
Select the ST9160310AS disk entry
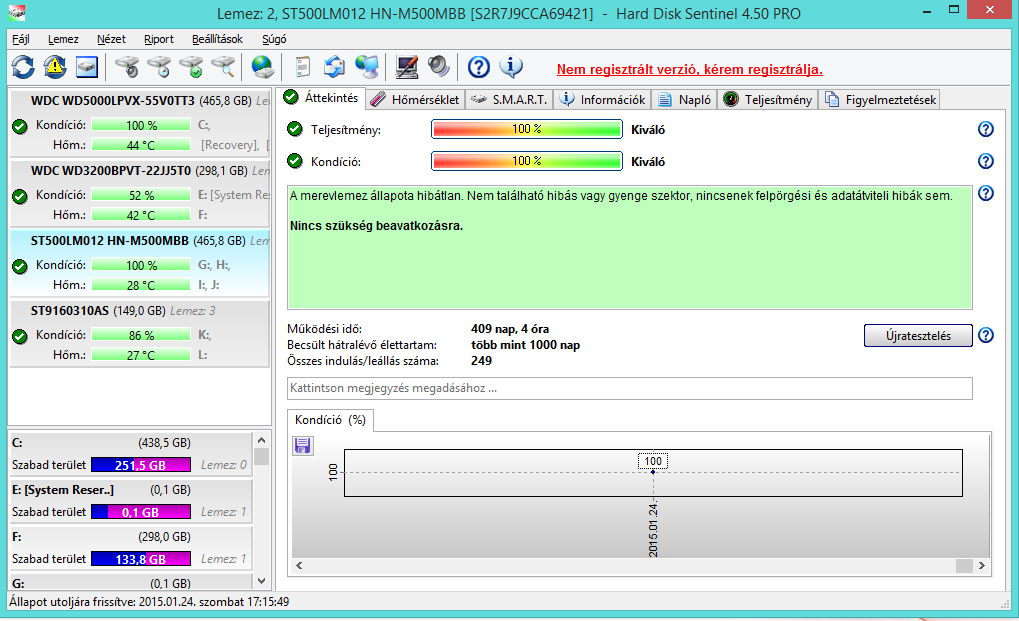click(140, 333)
